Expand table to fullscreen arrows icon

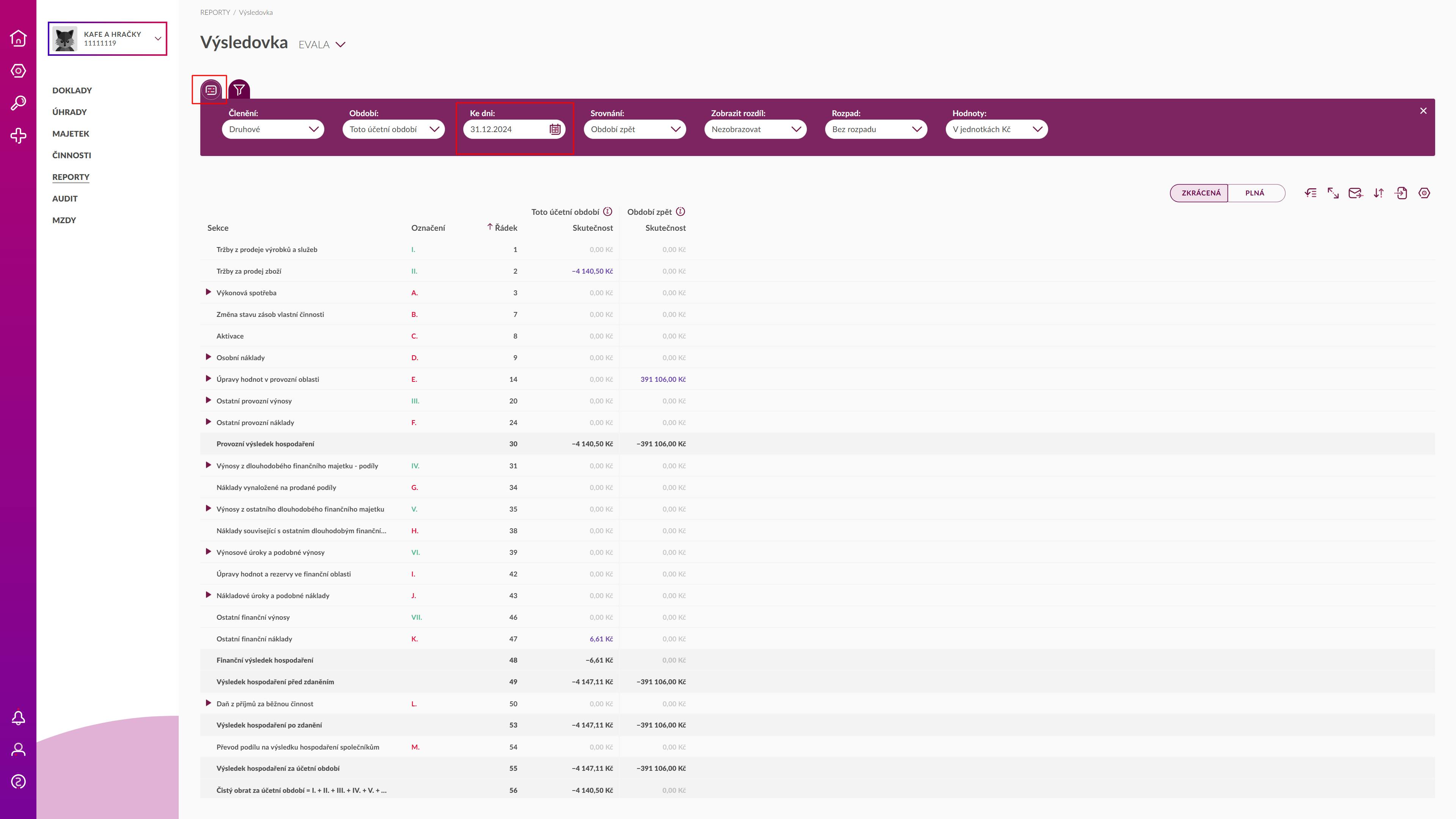coord(1333,193)
